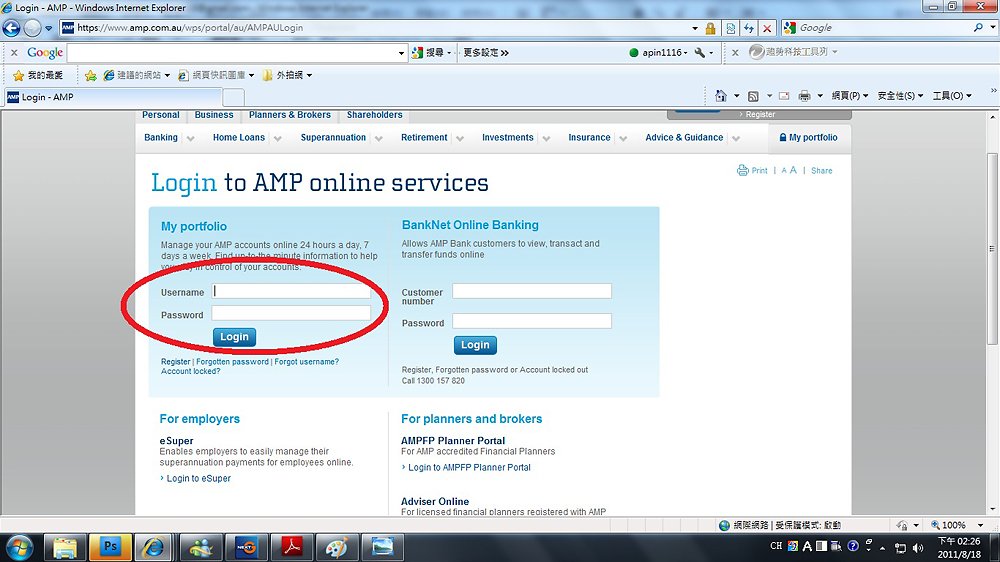Image resolution: width=1000 pixels, height=562 pixels.
Task: Close the Google toolbar
Action: (14, 52)
